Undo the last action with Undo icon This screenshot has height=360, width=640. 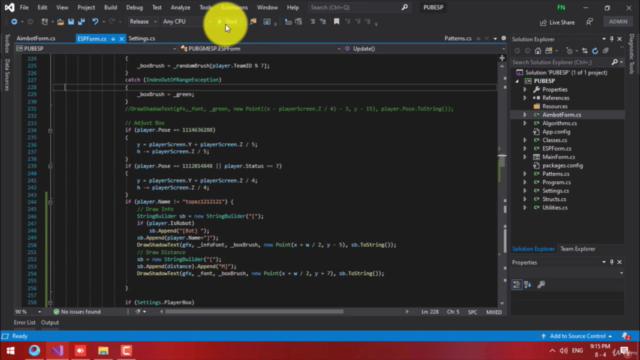95,22
